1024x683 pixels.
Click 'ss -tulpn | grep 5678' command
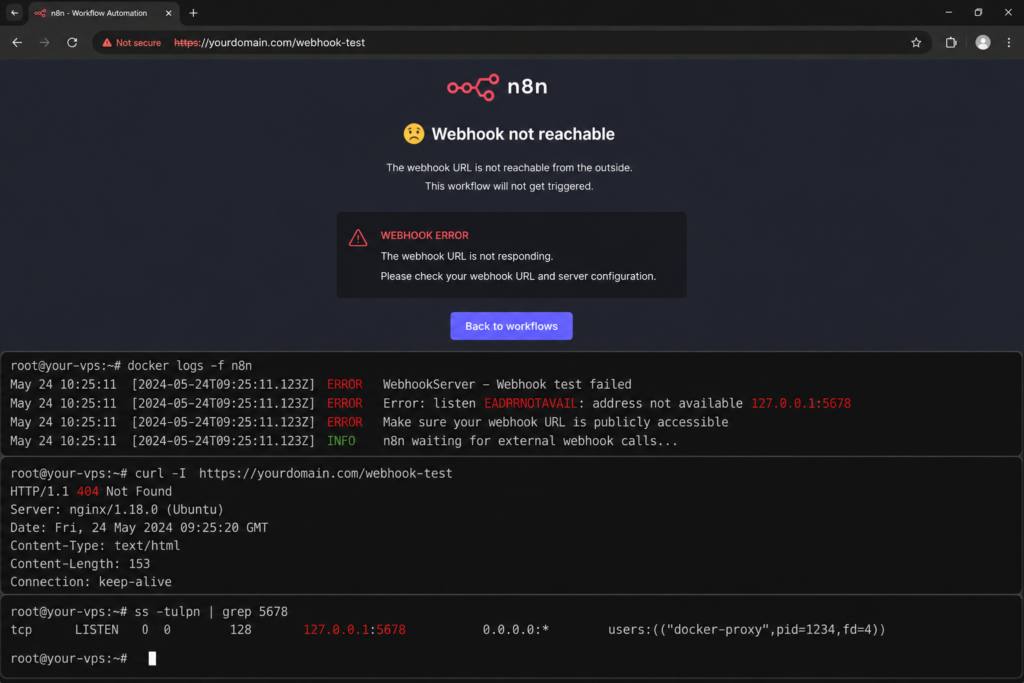click(211, 612)
